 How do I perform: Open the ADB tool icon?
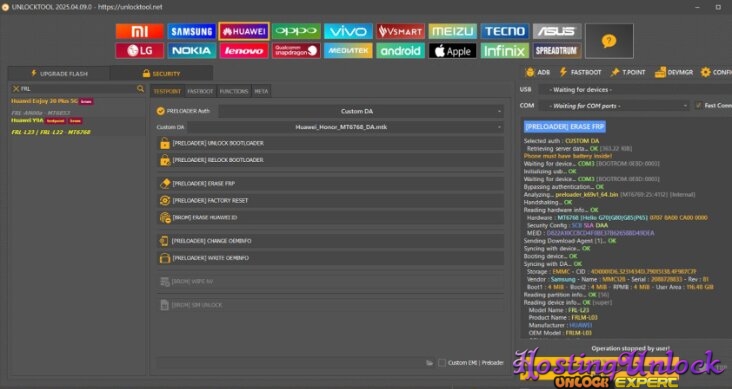coord(537,72)
